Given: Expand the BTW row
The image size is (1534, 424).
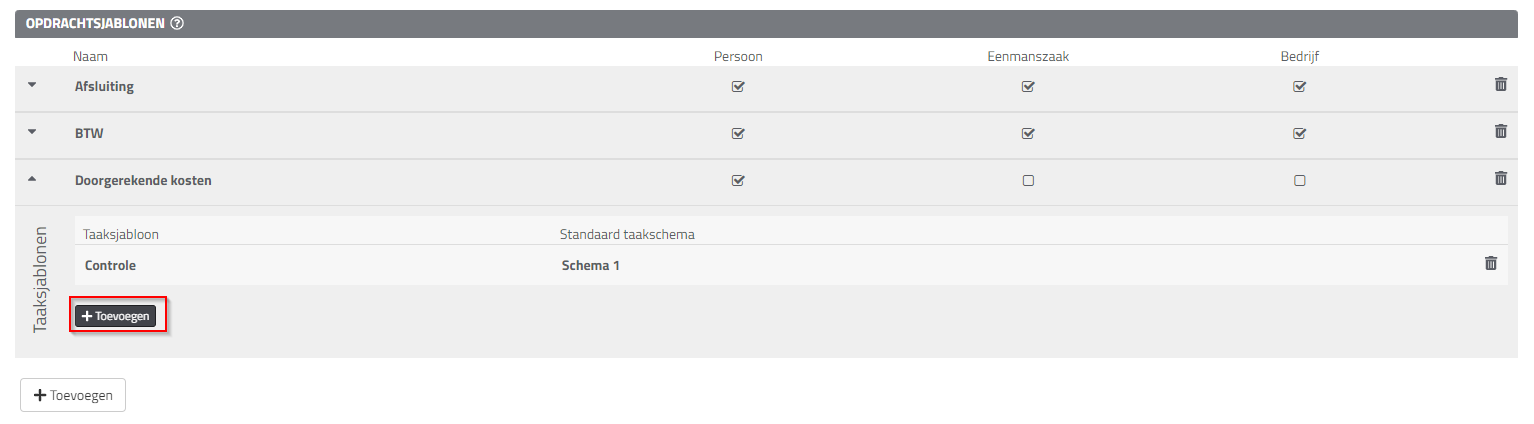Looking at the screenshot, I should [31, 132].
